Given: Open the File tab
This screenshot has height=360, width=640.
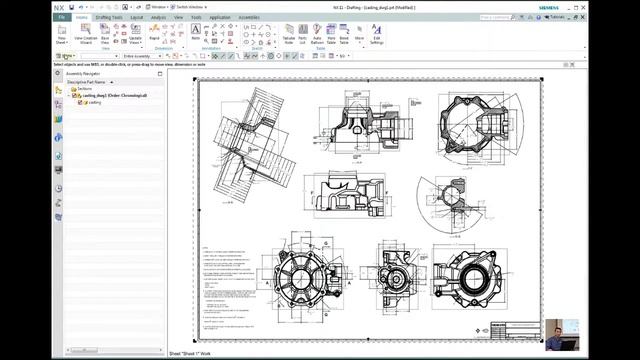Looking at the screenshot, I should tap(62, 17).
